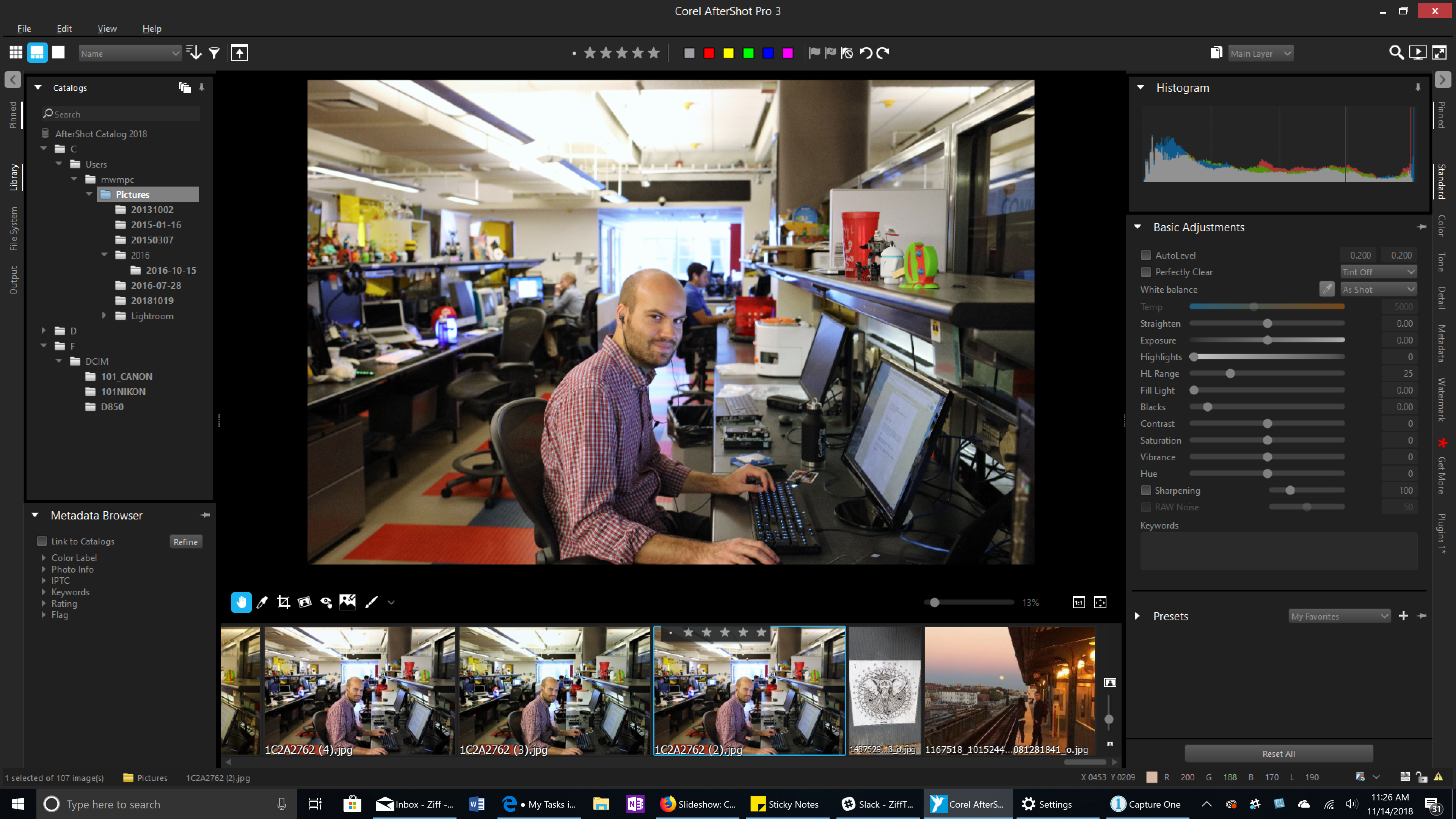Check the Link to Catalogs box
This screenshot has width=1456, height=819.
click(42, 541)
